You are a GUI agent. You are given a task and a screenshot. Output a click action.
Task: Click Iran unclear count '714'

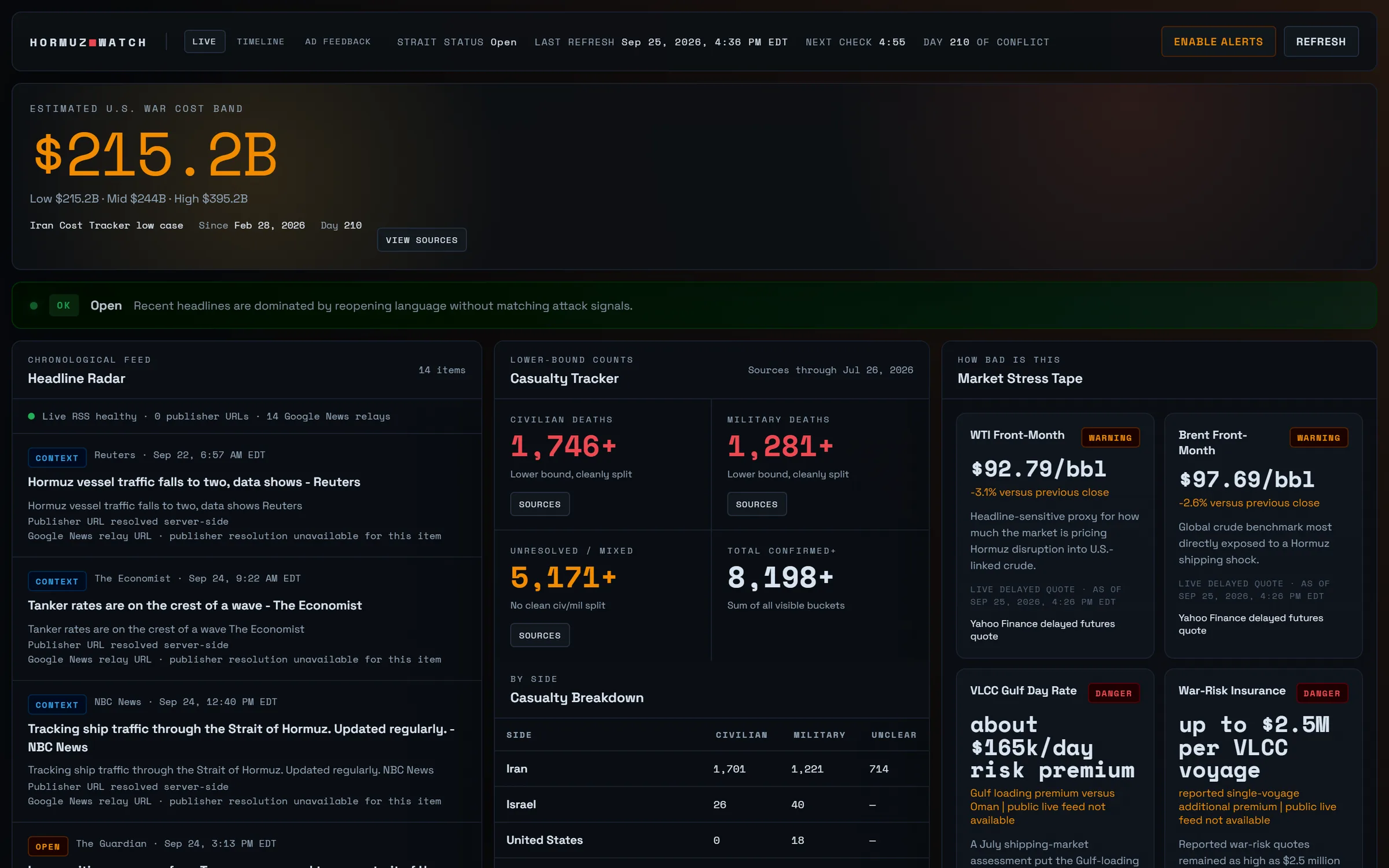pyautogui.click(x=879, y=769)
